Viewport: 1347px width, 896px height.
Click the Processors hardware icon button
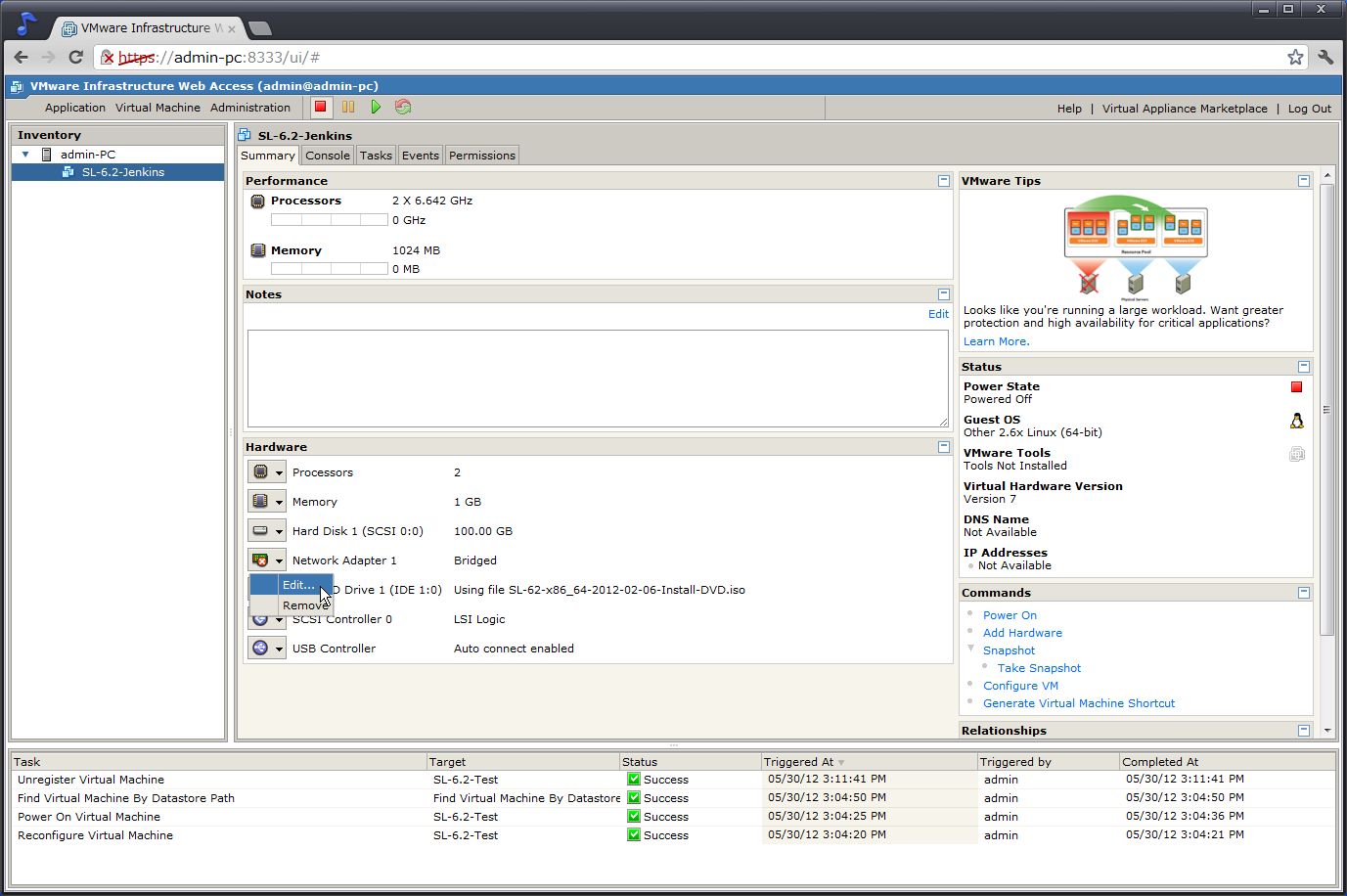point(260,471)
